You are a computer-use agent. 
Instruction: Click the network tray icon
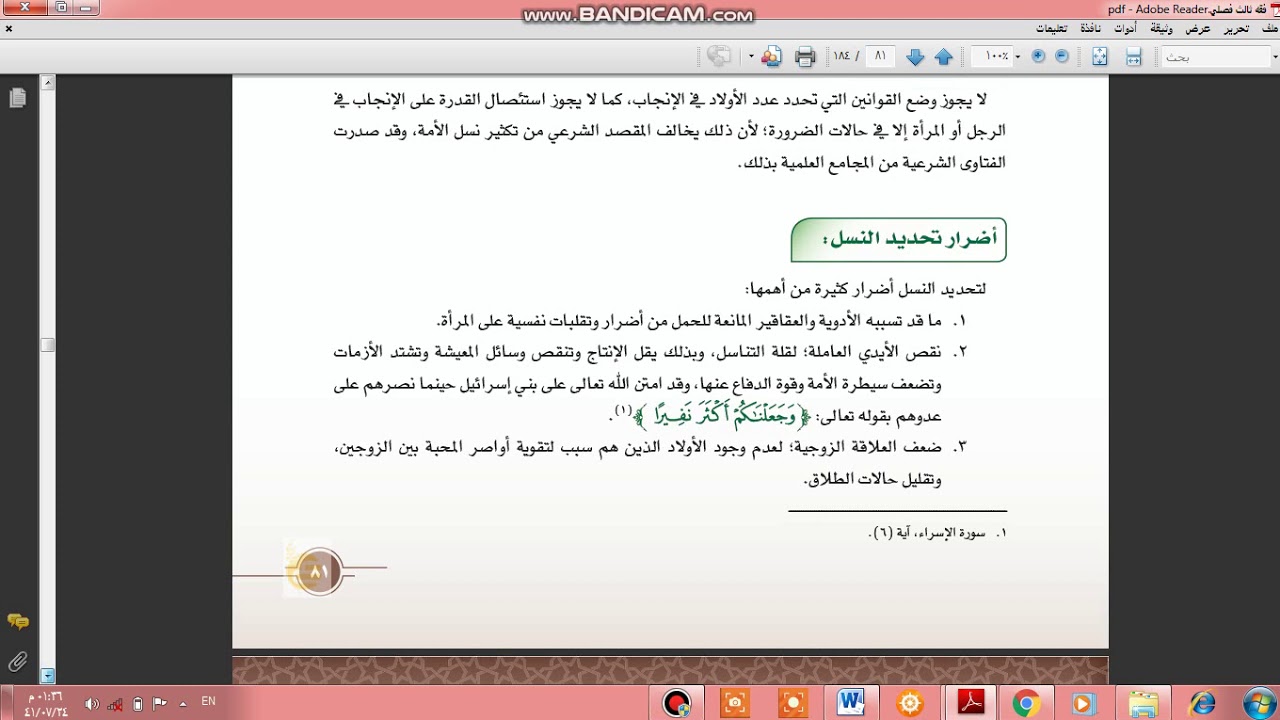tap(115, 704)
